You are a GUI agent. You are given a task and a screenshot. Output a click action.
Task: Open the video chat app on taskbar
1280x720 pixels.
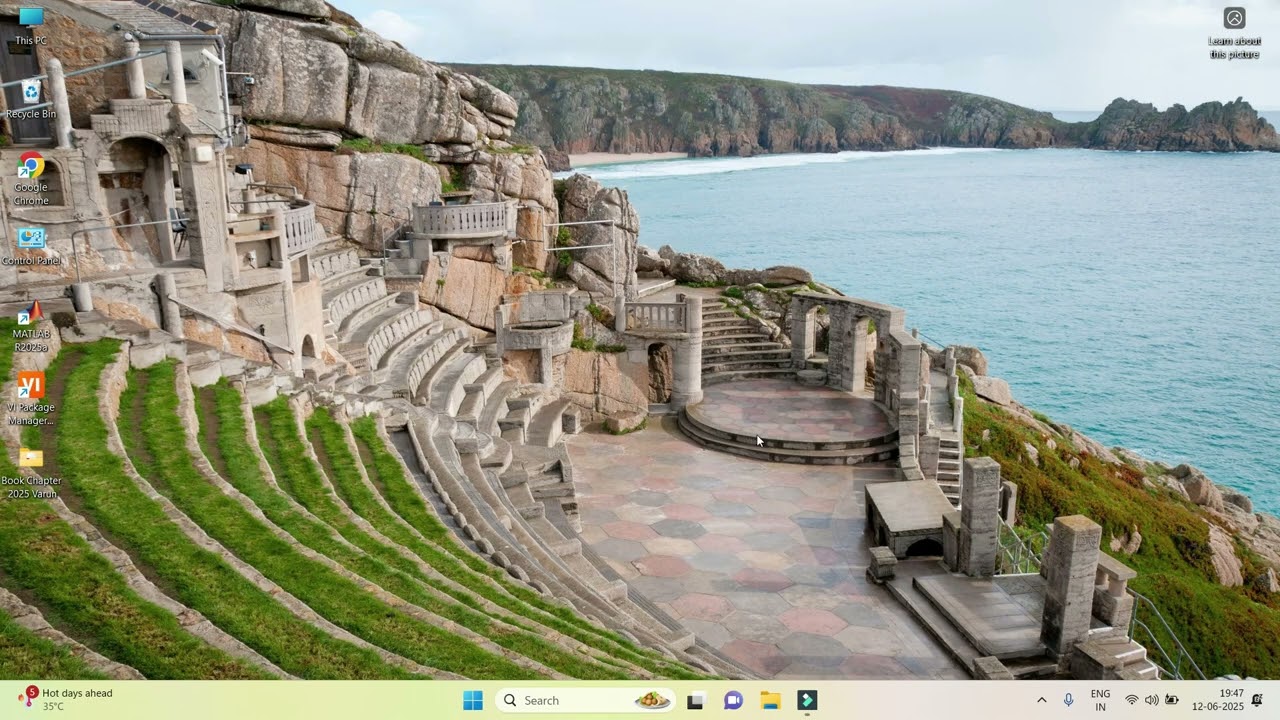coord(733,700)
